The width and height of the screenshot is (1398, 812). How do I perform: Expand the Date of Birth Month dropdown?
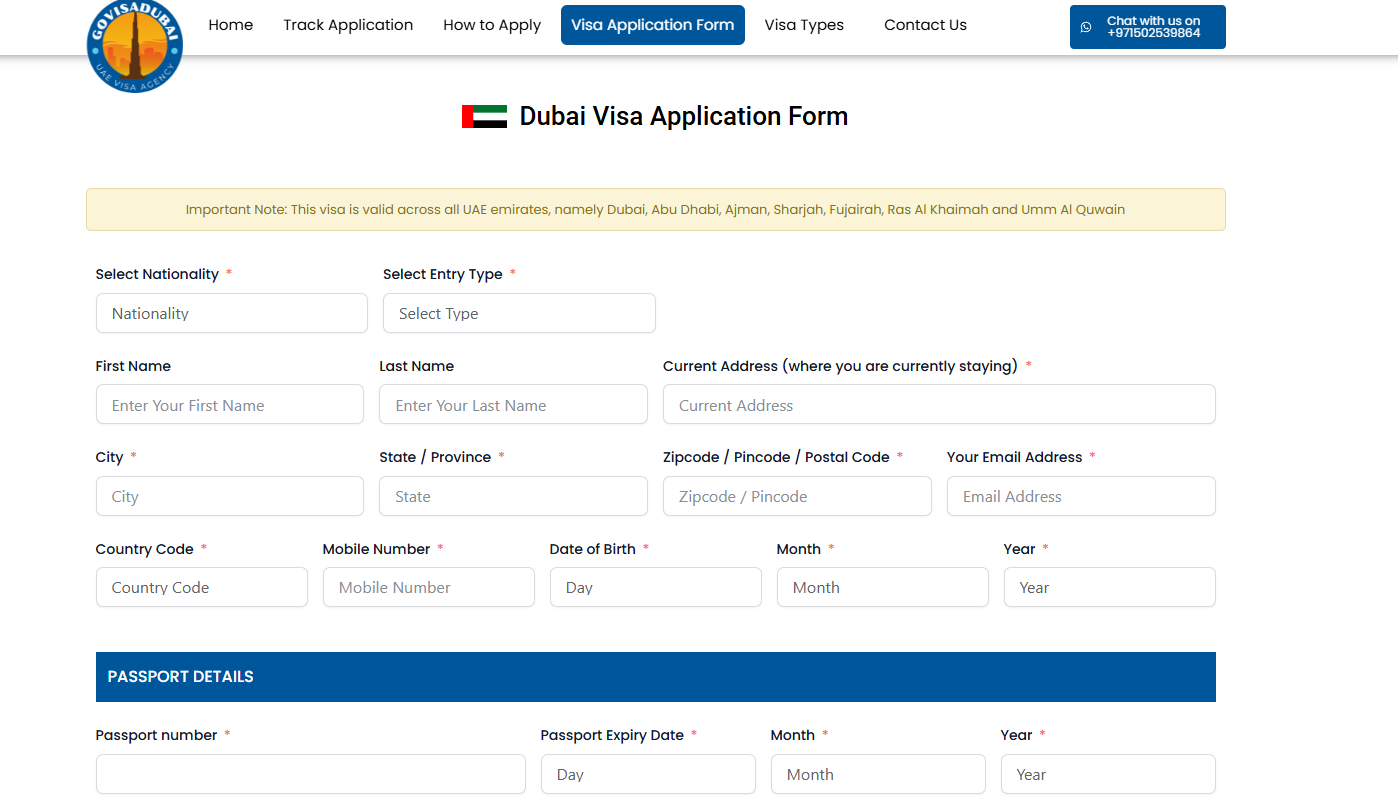pyautogui.click(x=882, y=588)
